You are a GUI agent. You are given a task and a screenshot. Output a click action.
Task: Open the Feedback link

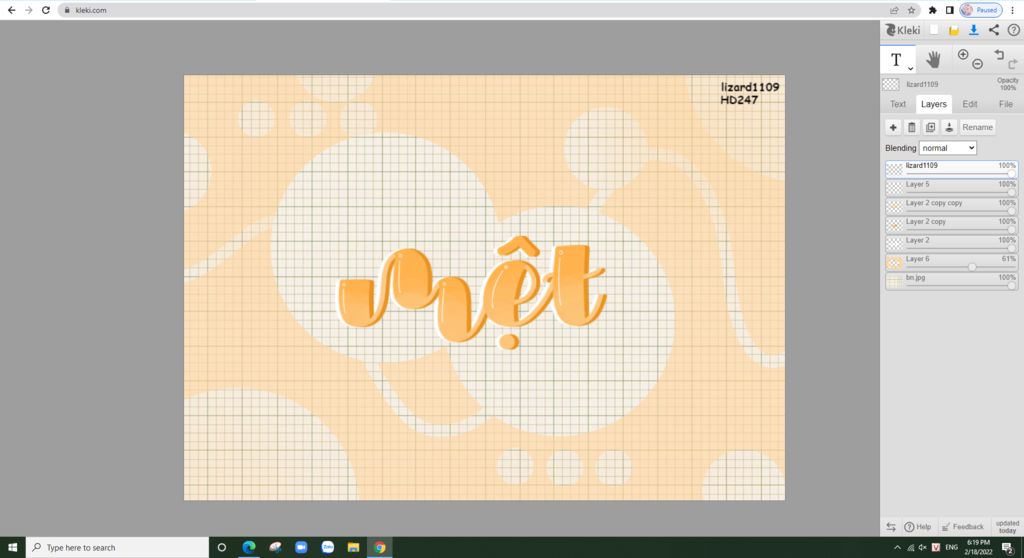[963, 527]
